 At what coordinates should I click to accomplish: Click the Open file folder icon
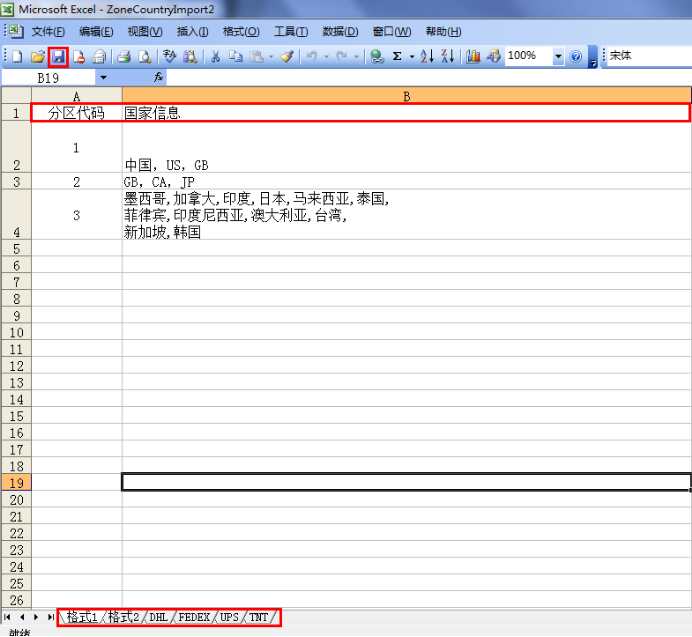37,57
